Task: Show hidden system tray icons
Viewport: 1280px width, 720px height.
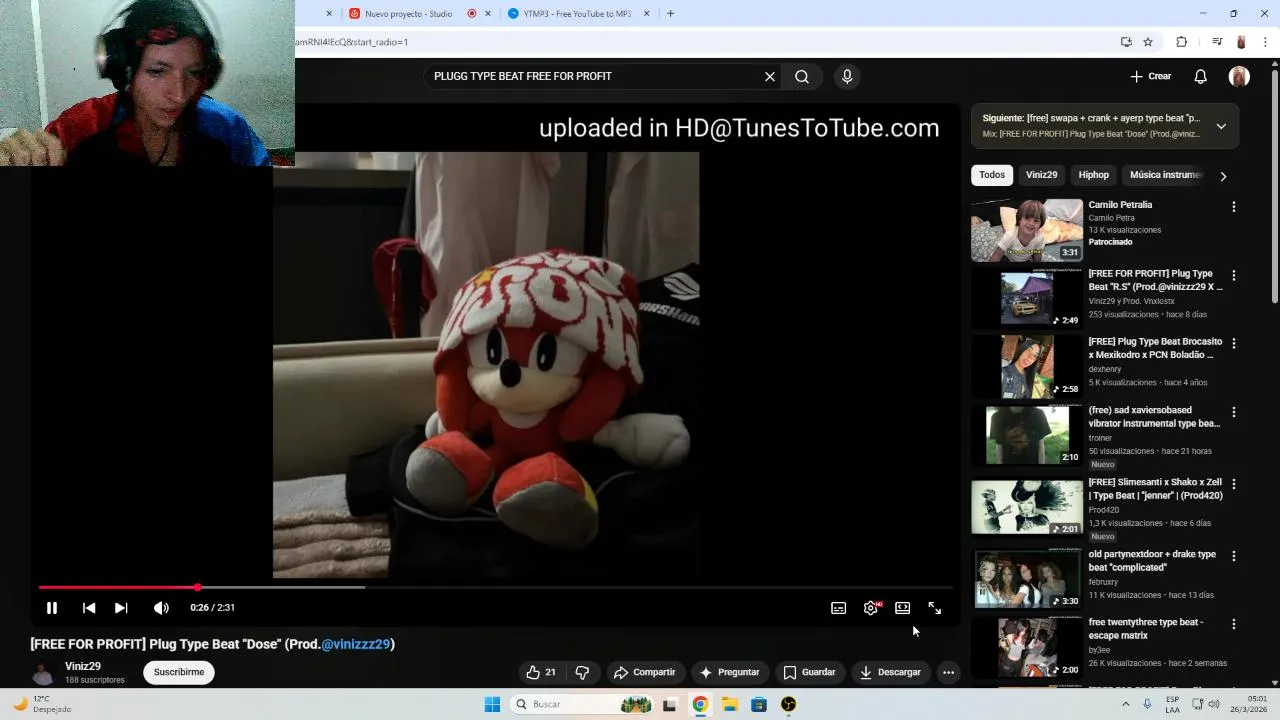Action: [x=1126, y=704]
